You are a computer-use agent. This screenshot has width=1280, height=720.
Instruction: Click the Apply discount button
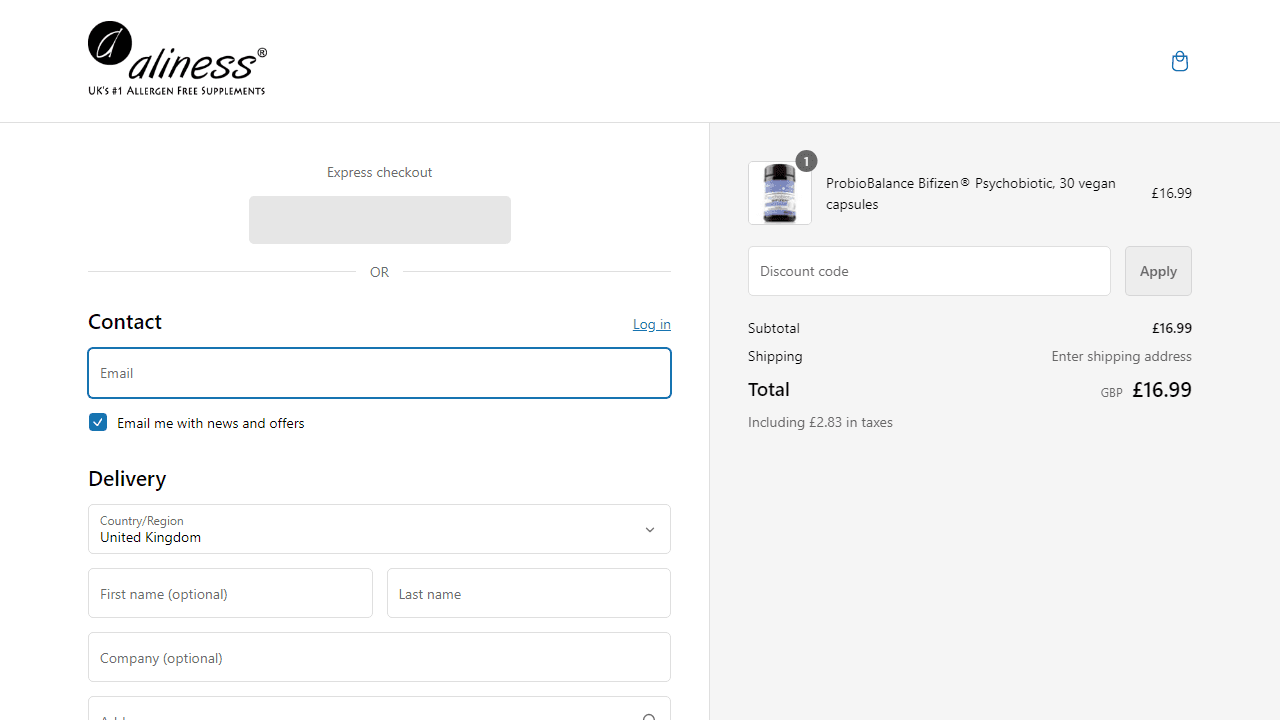(1158, 271)
